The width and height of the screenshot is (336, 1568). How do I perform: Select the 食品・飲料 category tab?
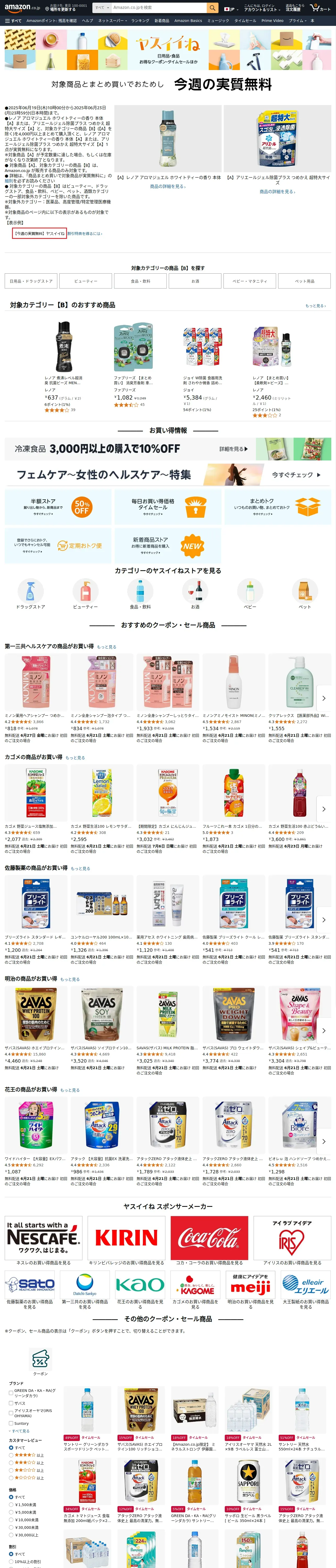(140, 281)
